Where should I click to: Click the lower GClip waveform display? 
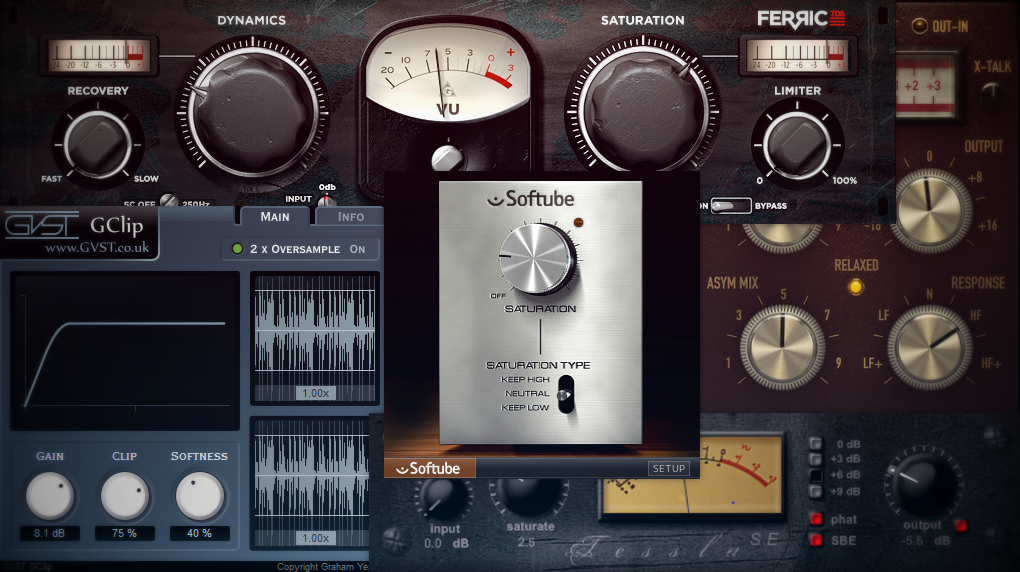312,483
